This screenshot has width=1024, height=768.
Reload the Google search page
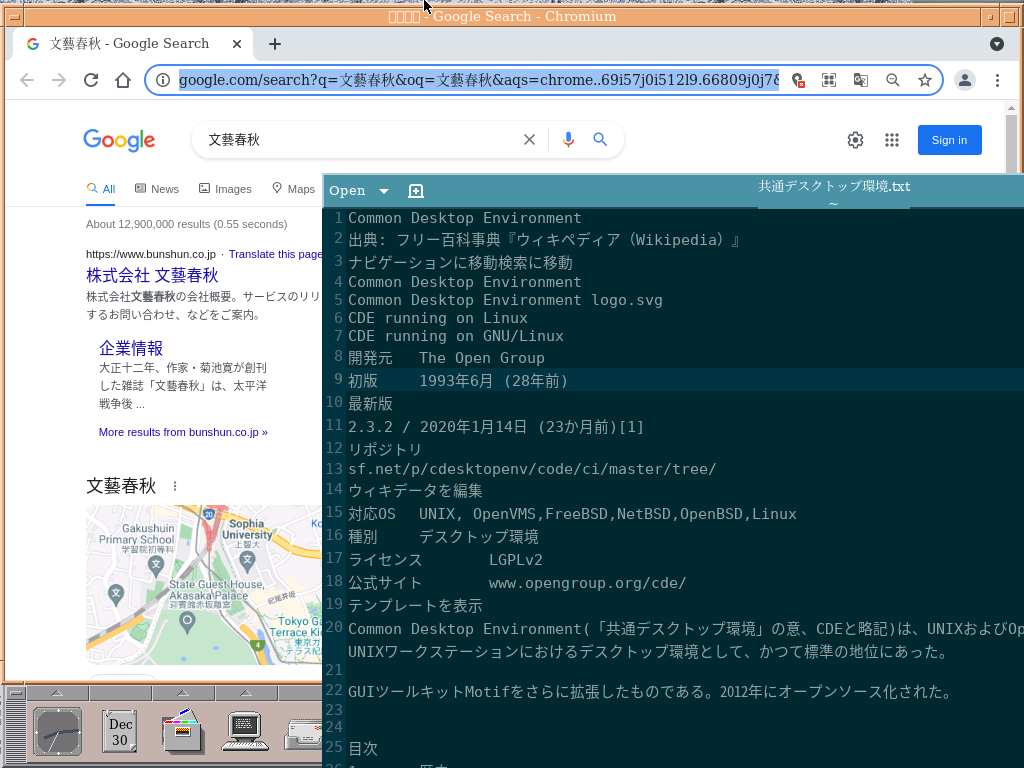(x=91, y=80)
